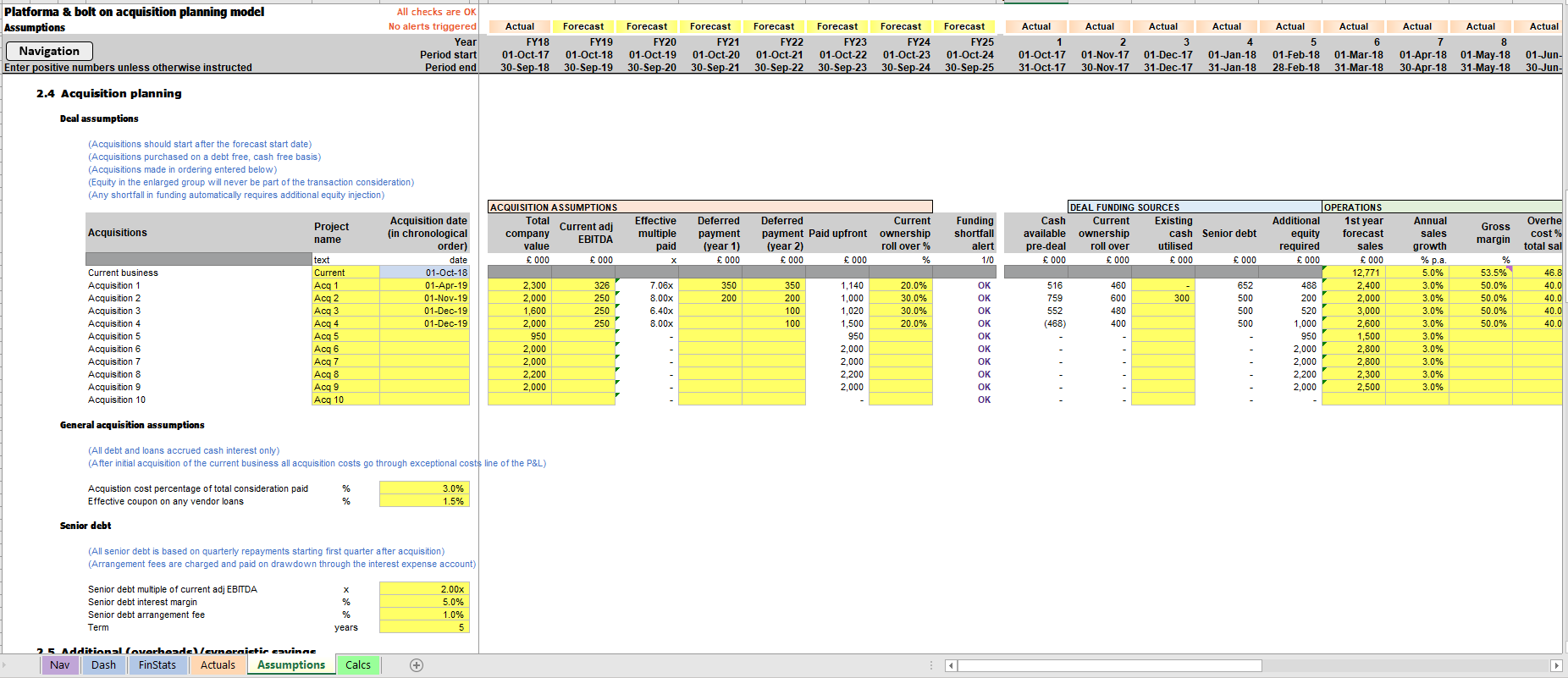Click the horizontal scrollbar left arrow

(951, 666)
